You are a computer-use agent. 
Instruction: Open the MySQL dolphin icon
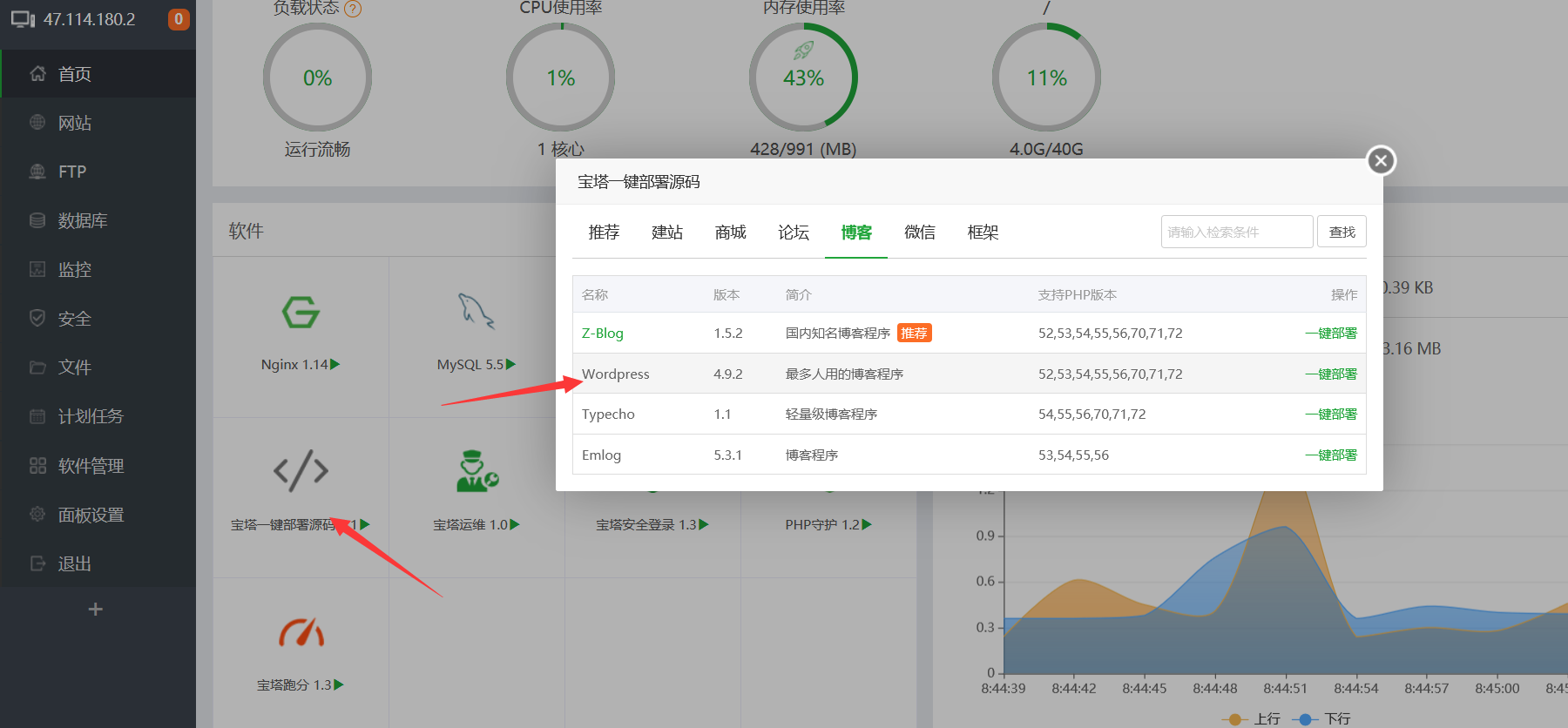[x=476, y=311]
